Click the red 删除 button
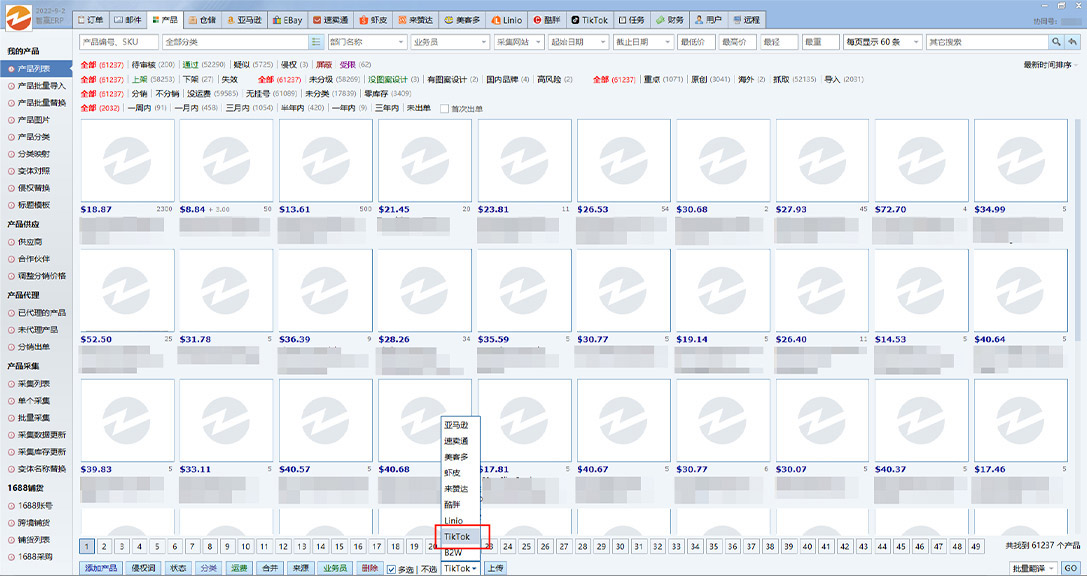 [369, 568]
